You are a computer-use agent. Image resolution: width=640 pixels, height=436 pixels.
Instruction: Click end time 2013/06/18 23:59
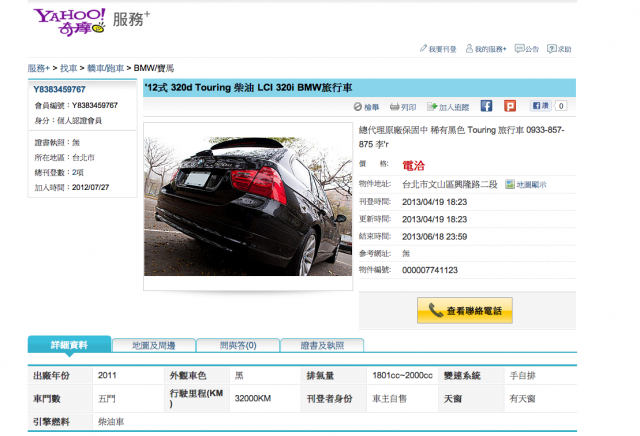pos(434,237)
